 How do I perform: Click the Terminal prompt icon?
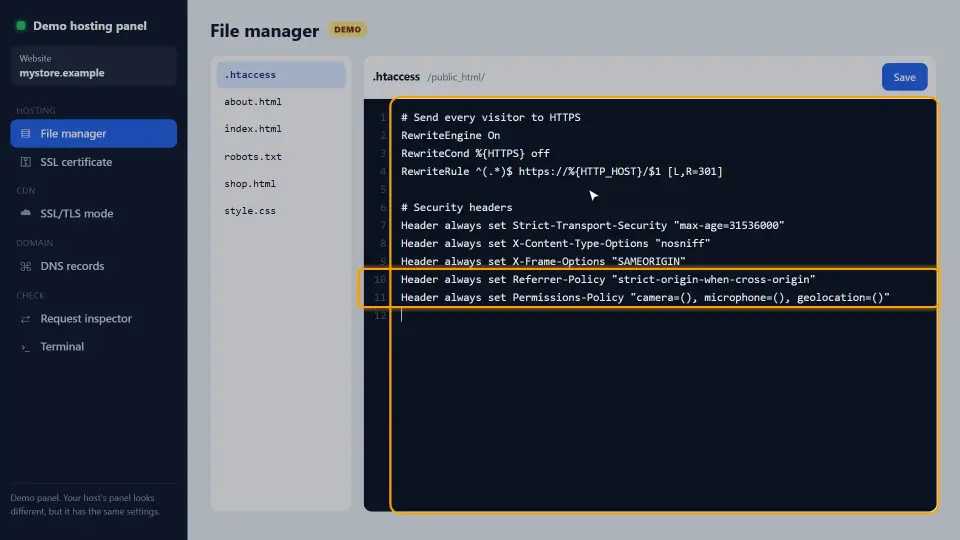pos(25,347)
